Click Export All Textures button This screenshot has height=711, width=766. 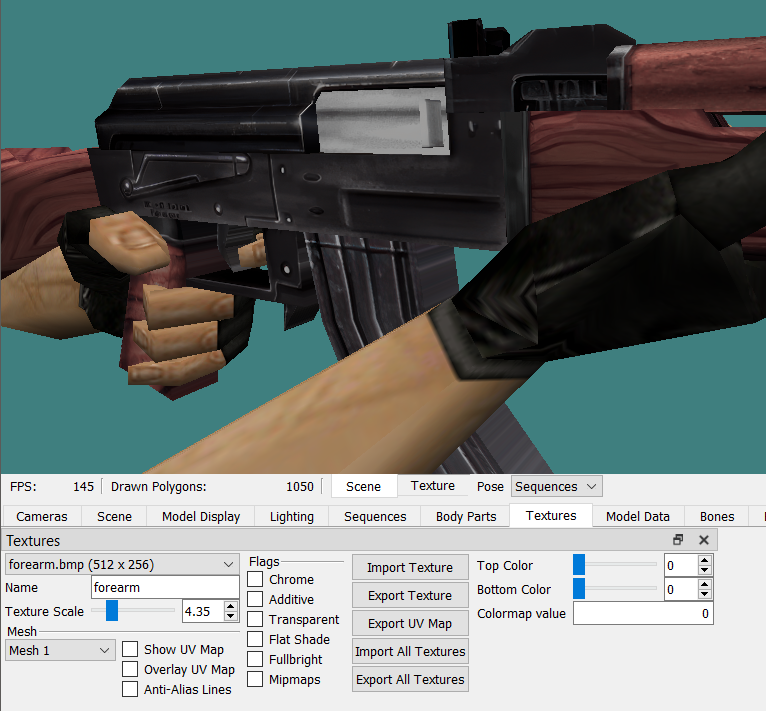coord(410,679)
